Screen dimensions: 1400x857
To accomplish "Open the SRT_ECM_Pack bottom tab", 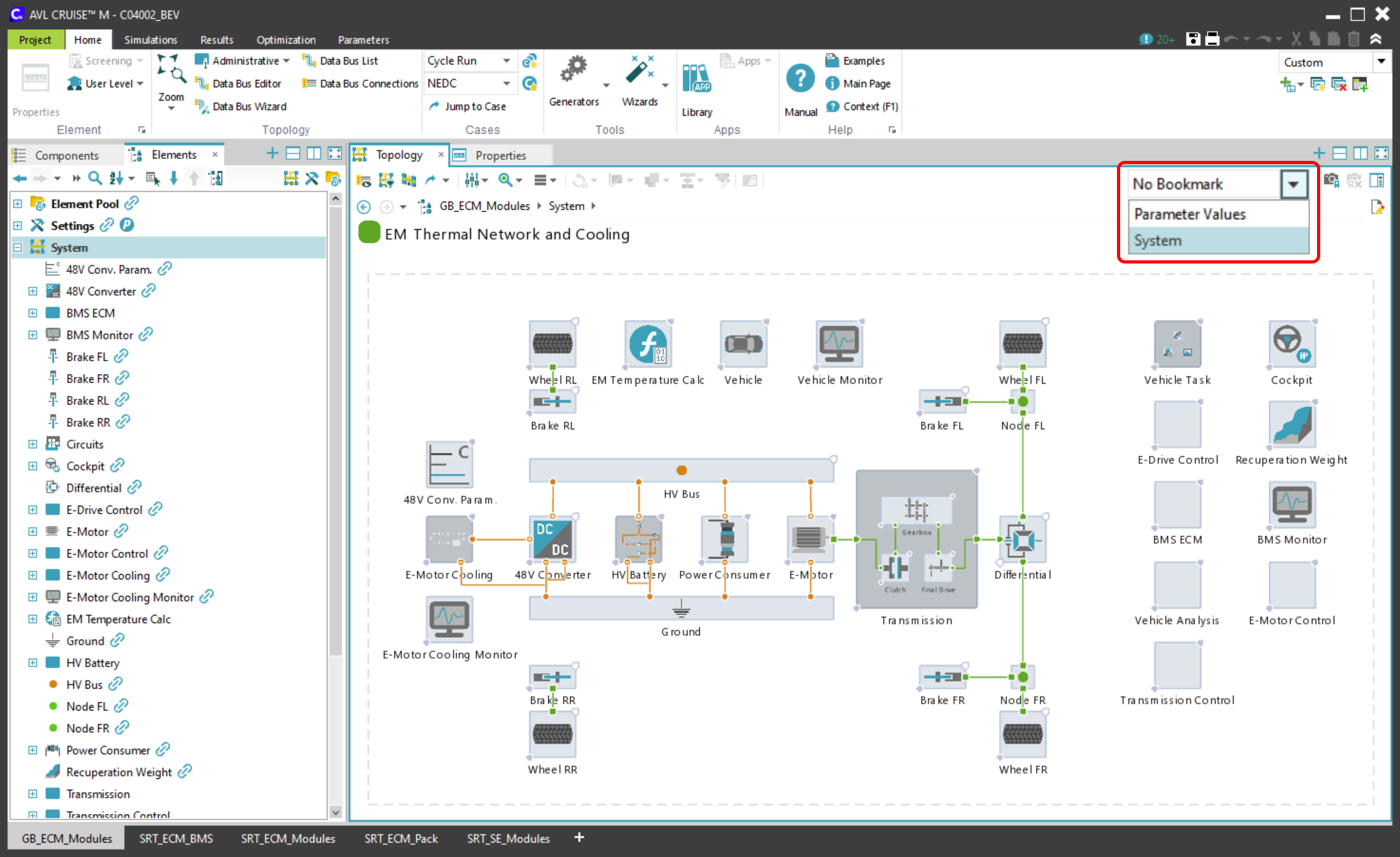I will point(401,838).
